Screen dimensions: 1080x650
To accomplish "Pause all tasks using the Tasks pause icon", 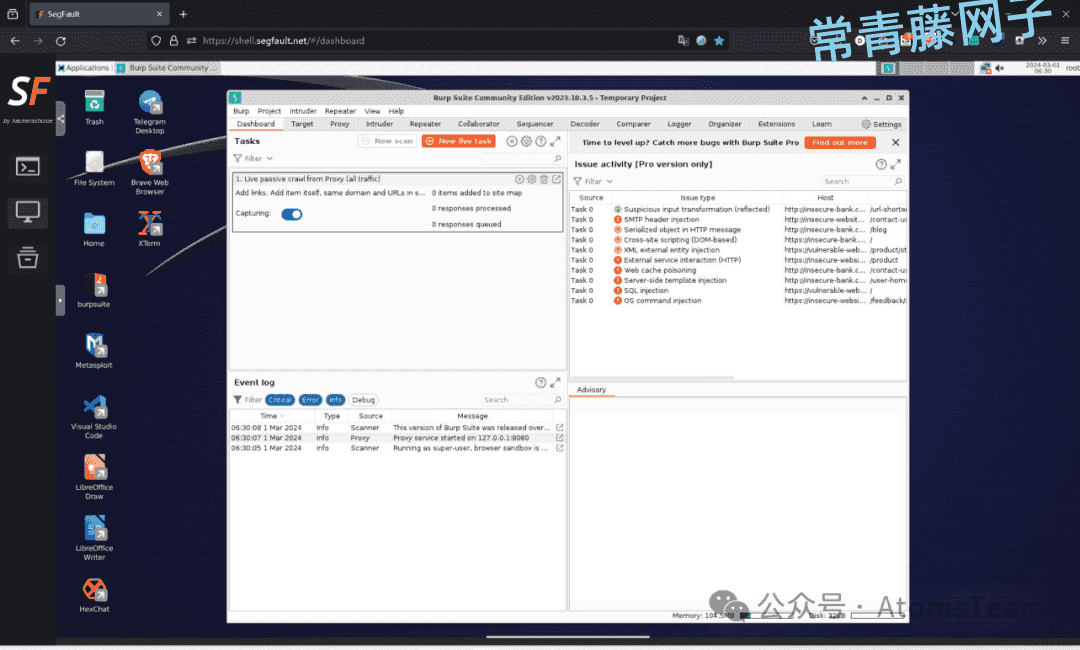I will pos(512,141).
